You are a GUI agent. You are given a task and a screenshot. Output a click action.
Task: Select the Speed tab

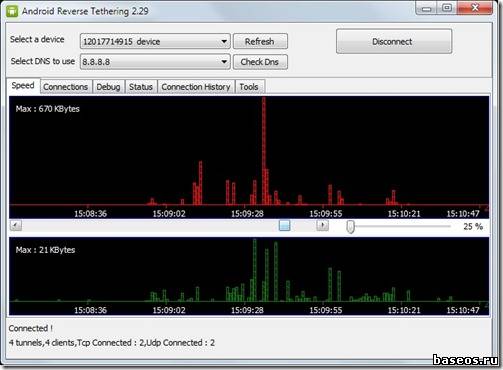pos(23,86)
